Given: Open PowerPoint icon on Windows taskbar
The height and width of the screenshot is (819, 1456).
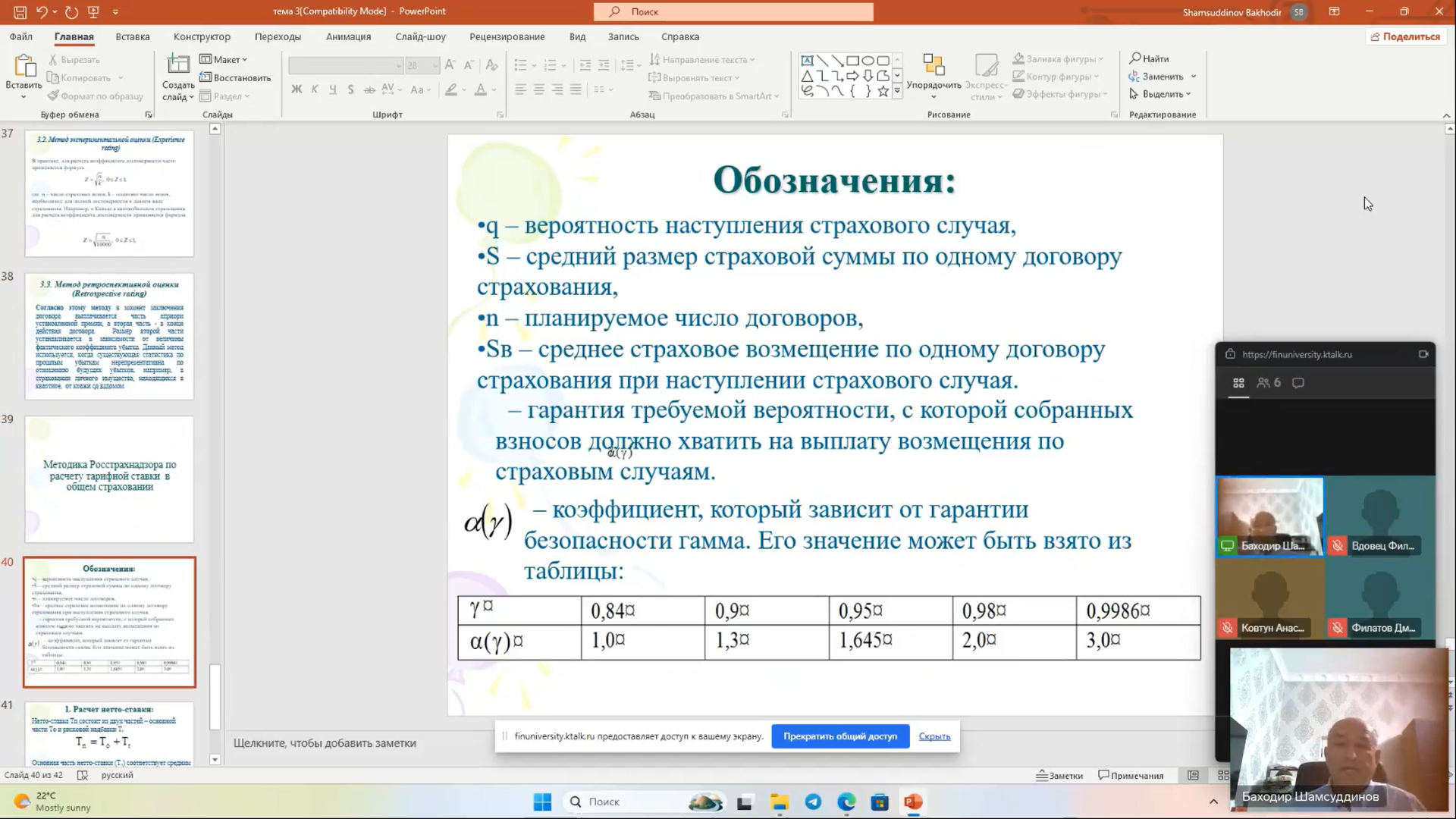Looking at the screenshot, I should point(913,802).
